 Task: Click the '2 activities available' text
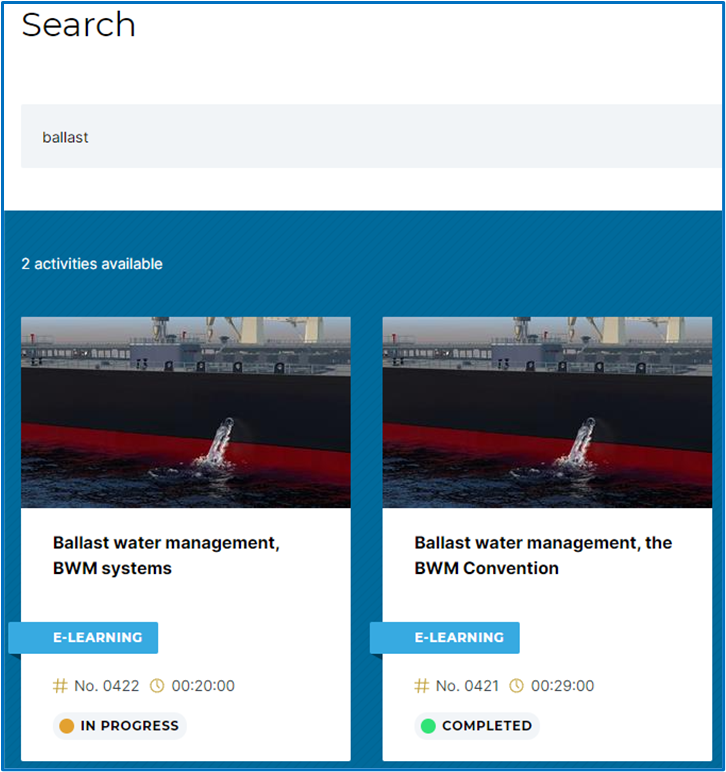pyautogui.click(x=92, y=264)
